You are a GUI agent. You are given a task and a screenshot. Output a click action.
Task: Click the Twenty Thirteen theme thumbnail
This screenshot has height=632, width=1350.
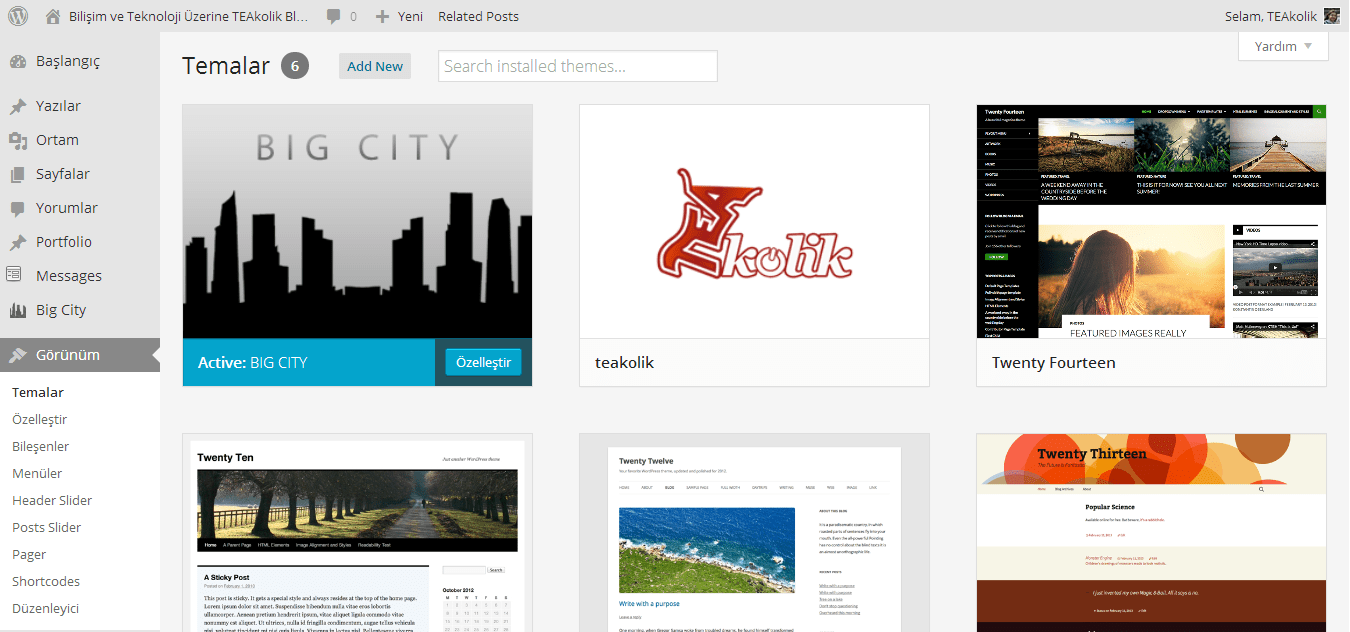tap(1152, 533)
